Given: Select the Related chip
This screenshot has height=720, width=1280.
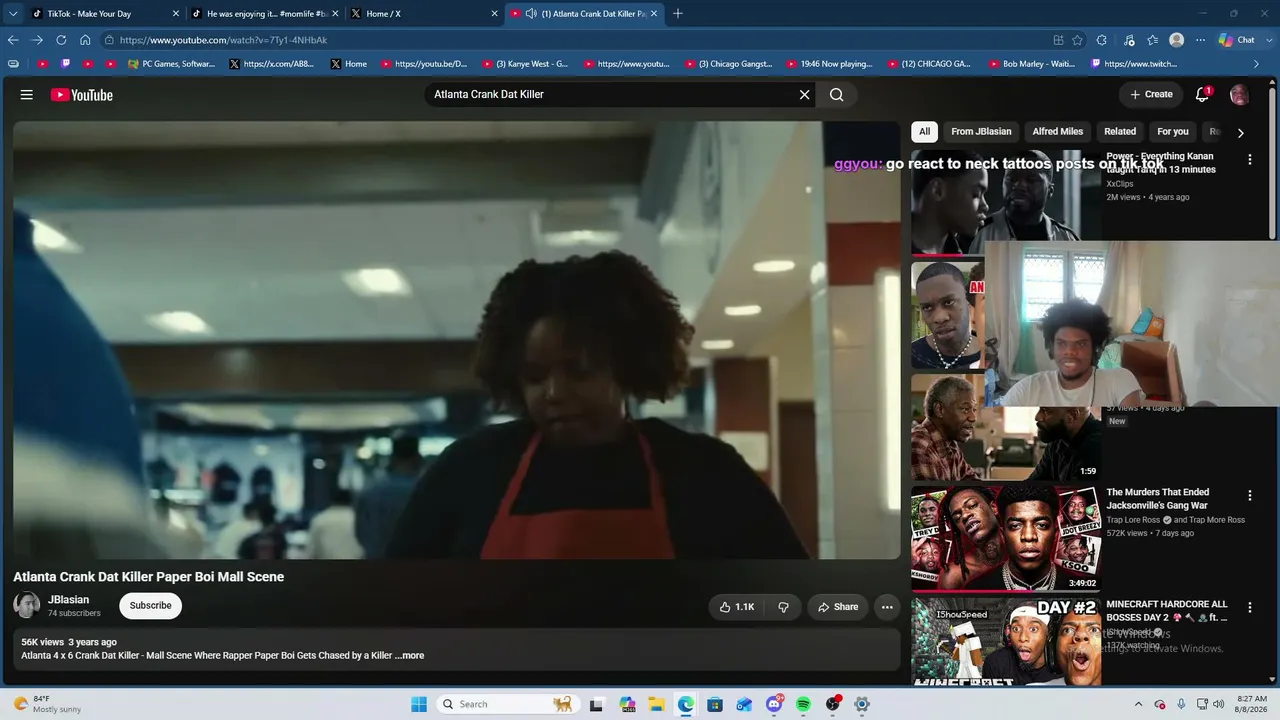Looking at the screenshot, I should tap(1120, 132).
